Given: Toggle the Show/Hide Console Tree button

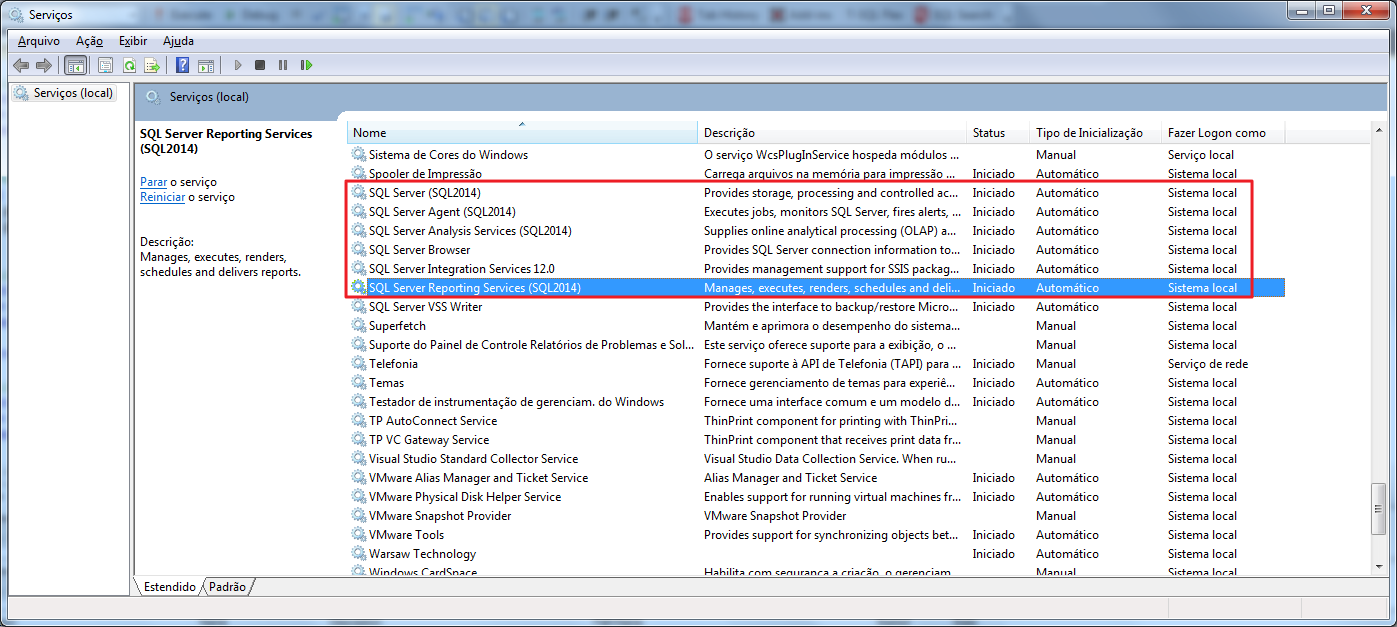Looking at the screenshot, I should tap(75, 65).
